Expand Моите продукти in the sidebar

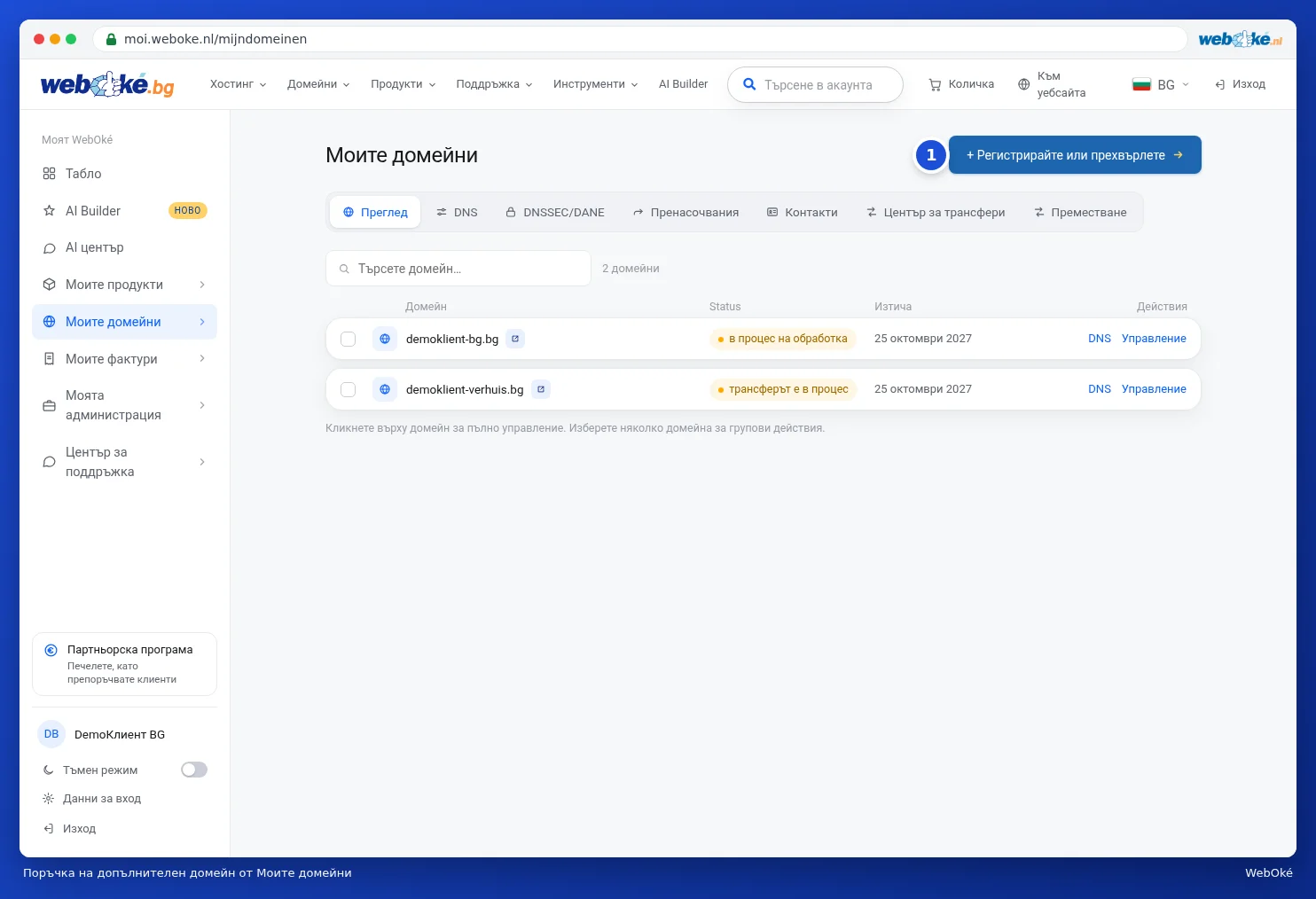tap(124, 285)
